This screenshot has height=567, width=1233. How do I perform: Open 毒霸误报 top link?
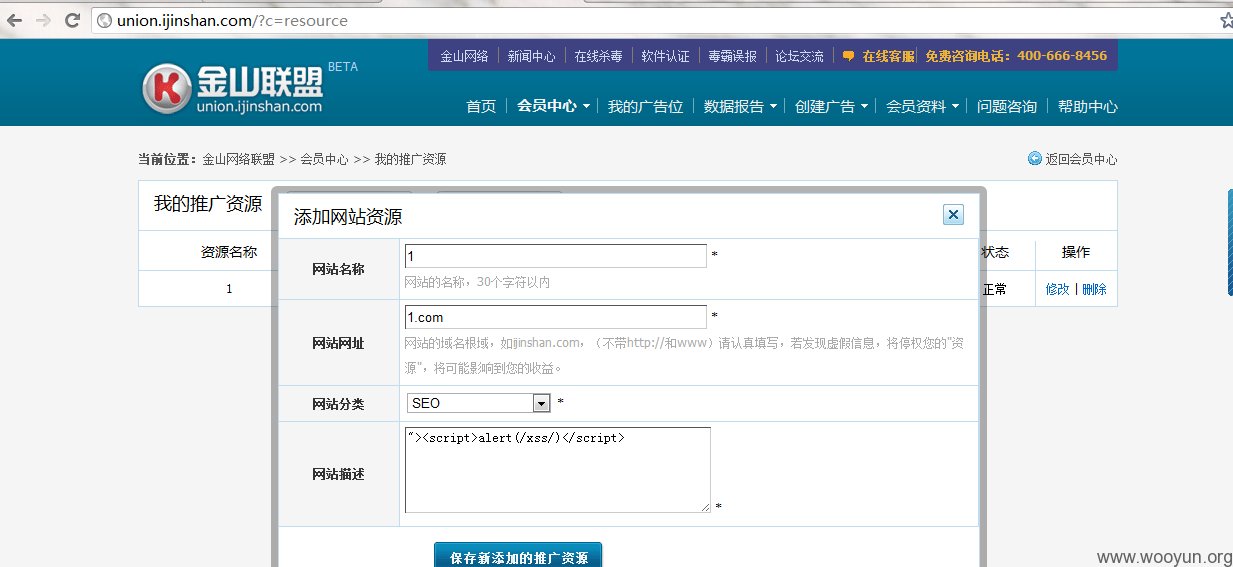[x=732, y=56]
